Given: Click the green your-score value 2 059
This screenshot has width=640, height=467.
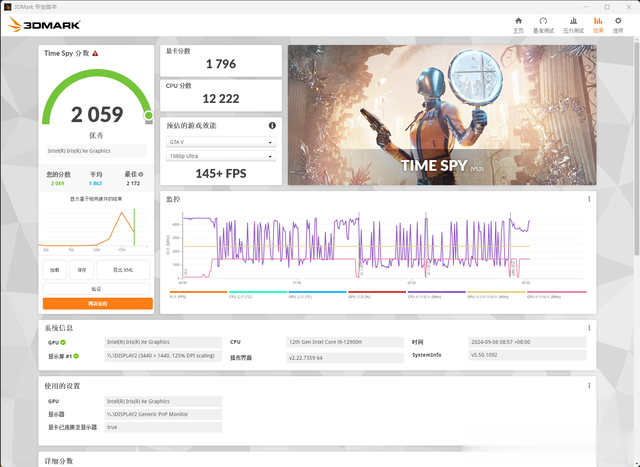Looking at the screenshot, I should click(58, 183).
